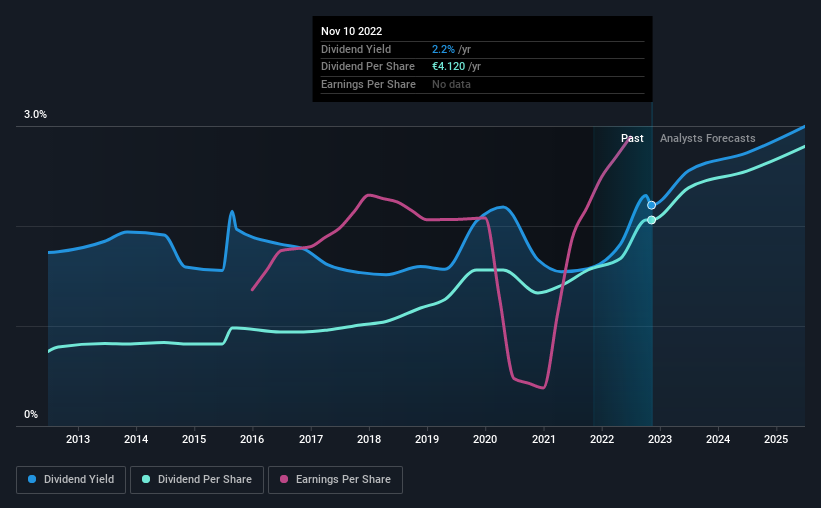The image size is (821, 508).
Task: Select the 2022 x-axis label
Action: tap(602, 439)
